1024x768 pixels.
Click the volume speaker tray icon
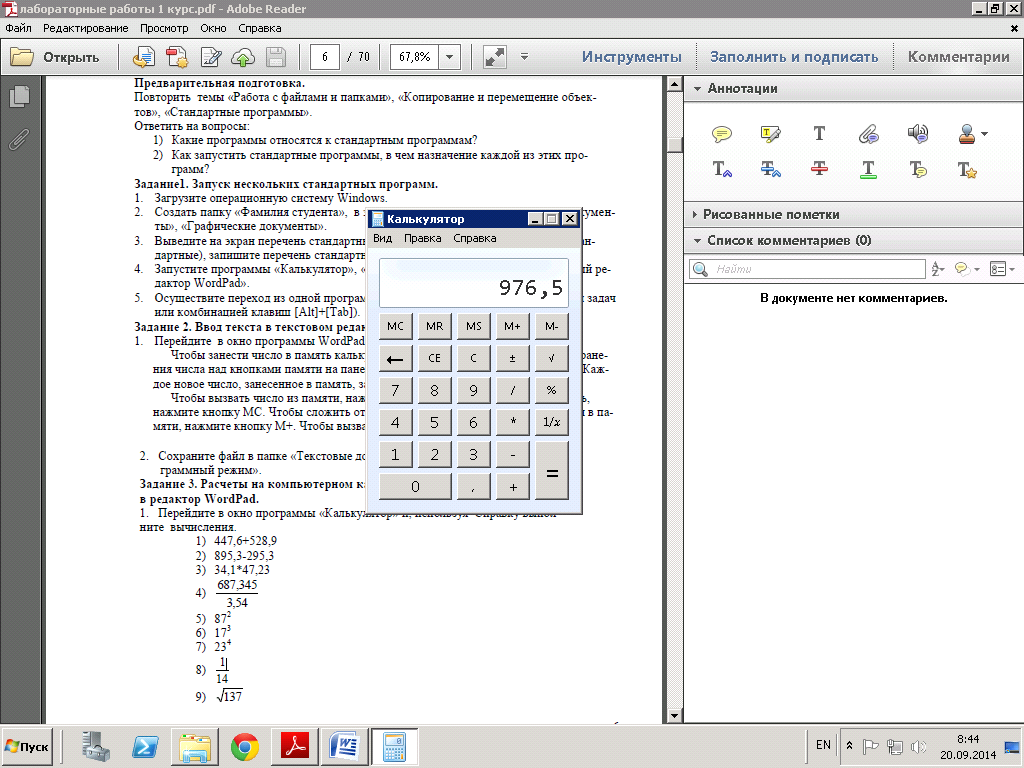919,746
